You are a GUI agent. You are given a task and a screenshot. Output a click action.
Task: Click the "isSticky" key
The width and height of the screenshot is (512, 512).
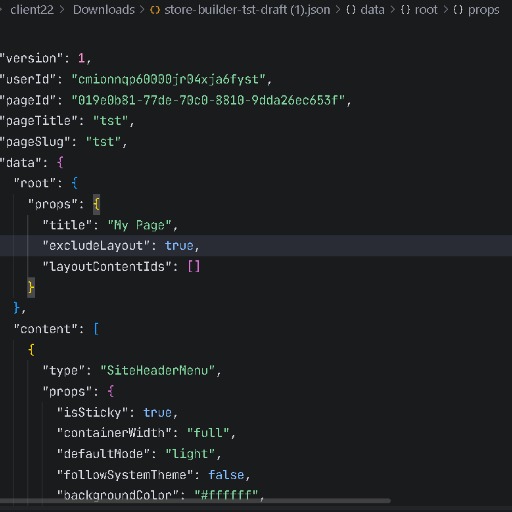tap(92, 412)
